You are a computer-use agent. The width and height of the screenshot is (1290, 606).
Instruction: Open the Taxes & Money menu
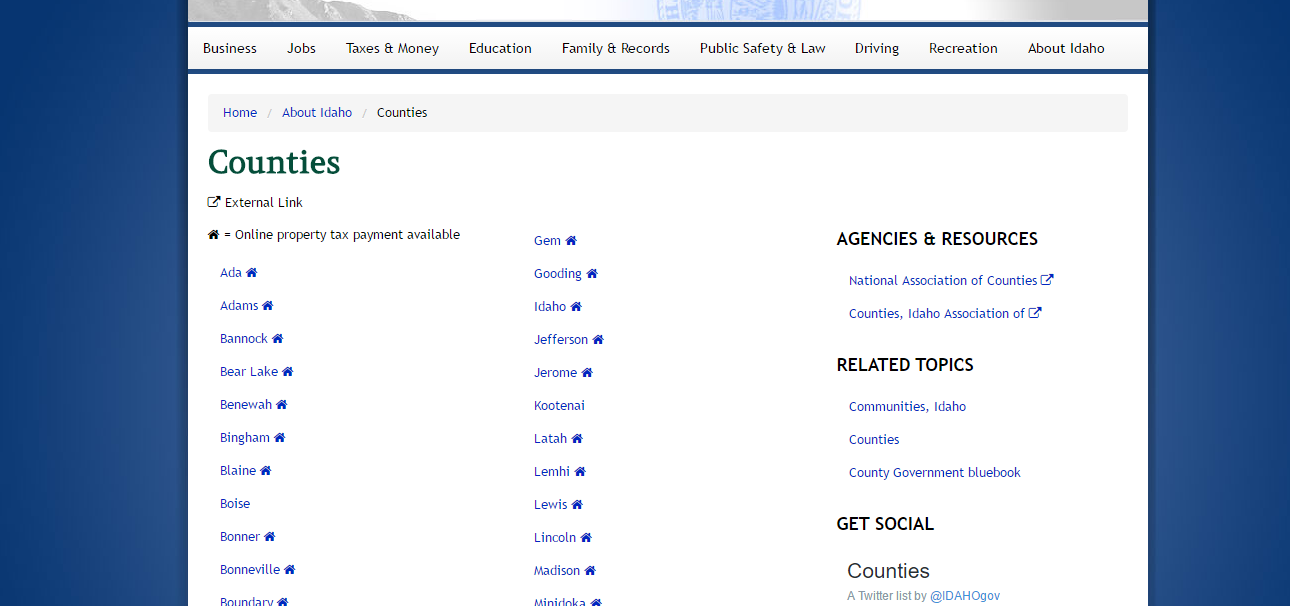(x=392, y=48)
